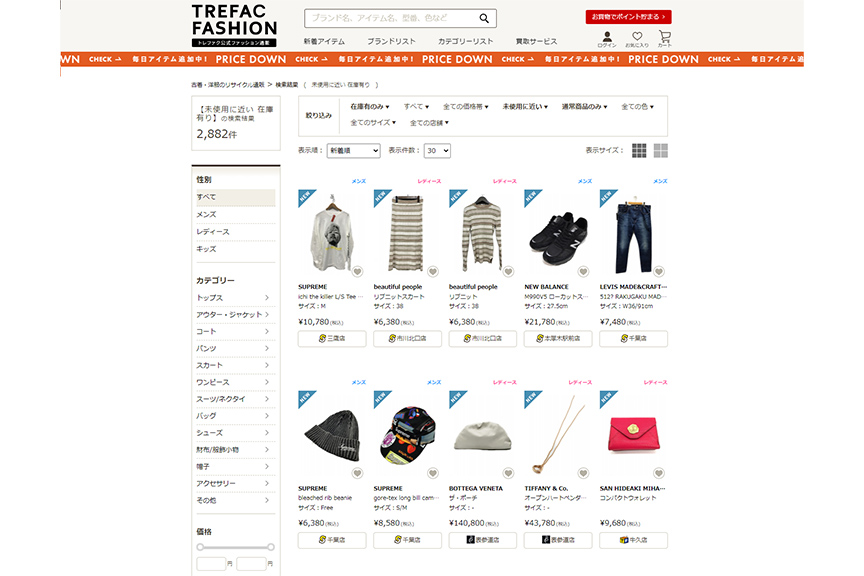Click the red お買物でポイント貯まる button

[628, 17]
